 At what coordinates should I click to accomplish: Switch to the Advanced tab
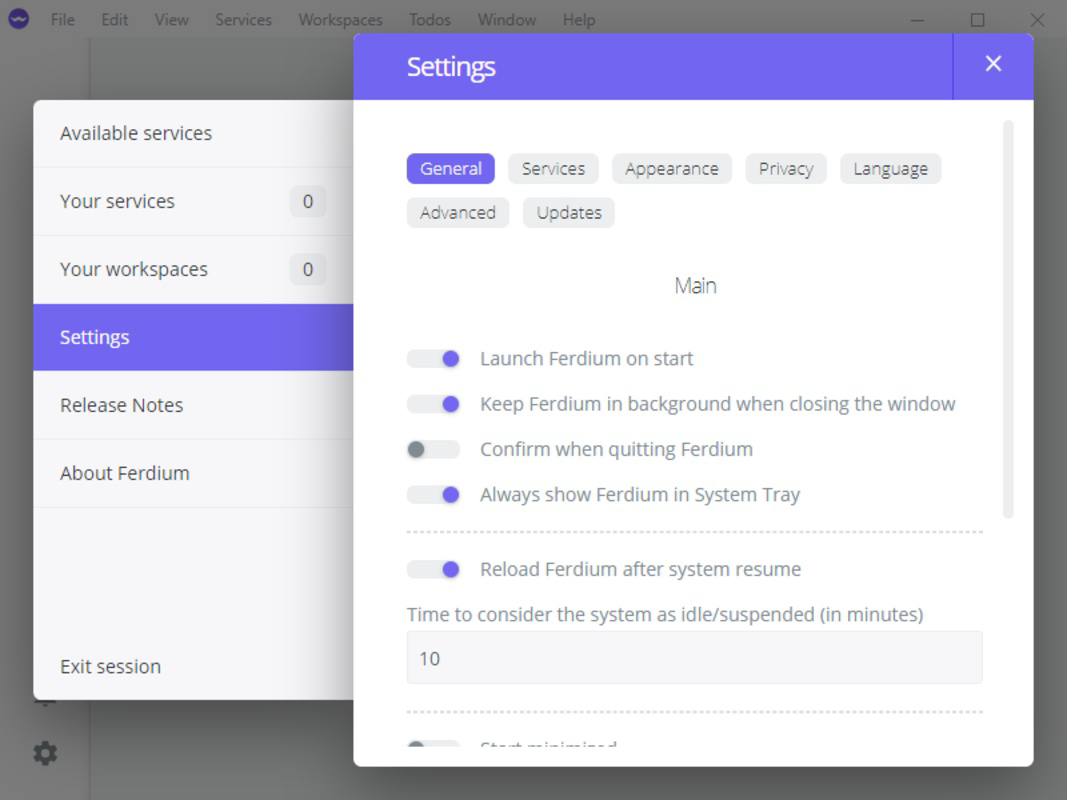(x=458, y=213)
